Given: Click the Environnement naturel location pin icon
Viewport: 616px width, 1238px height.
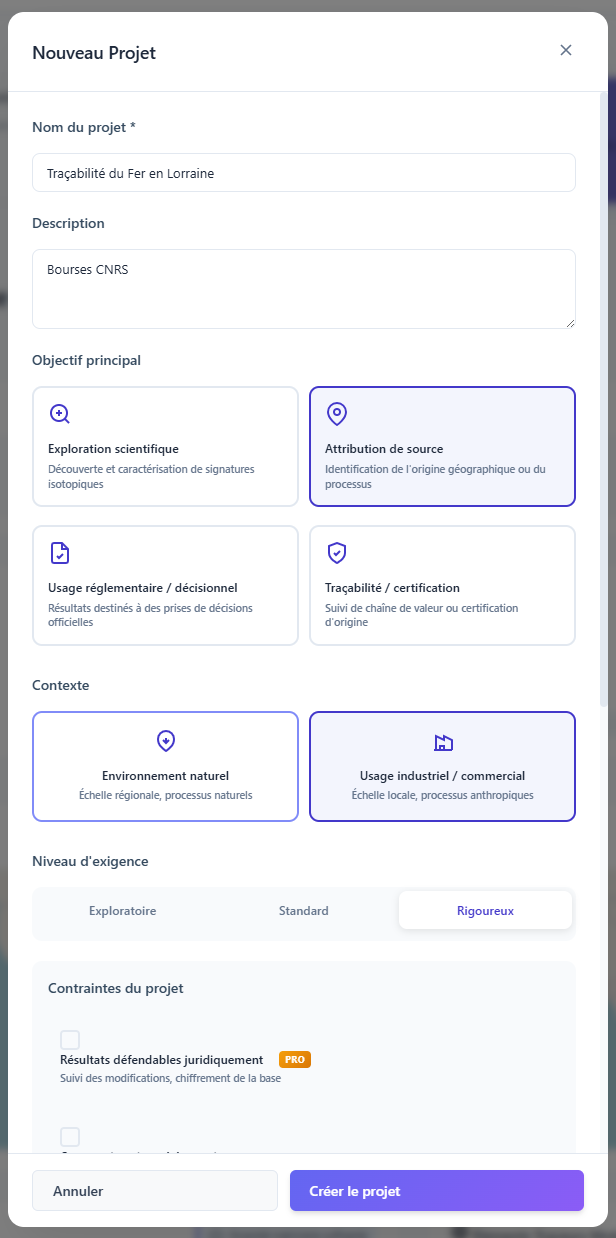Looking at the screenshot, I should (x=165, y=740).
